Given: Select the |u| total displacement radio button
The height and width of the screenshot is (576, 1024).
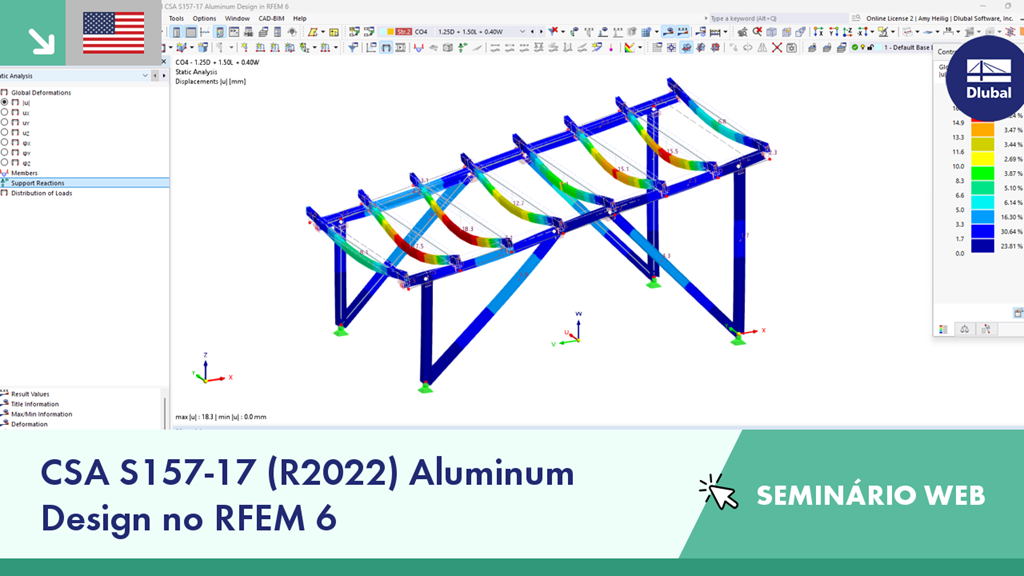Looking at the screenshot, I should 5,103.
